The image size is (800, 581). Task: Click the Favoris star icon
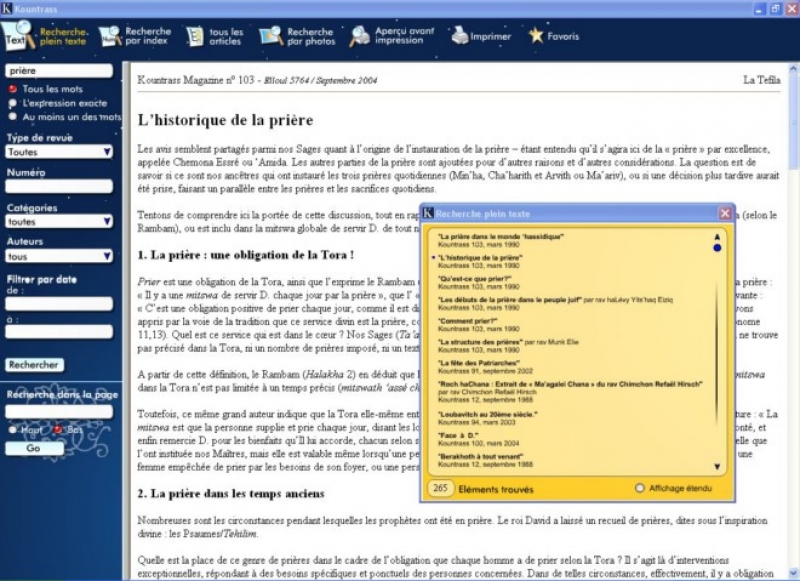536,35
